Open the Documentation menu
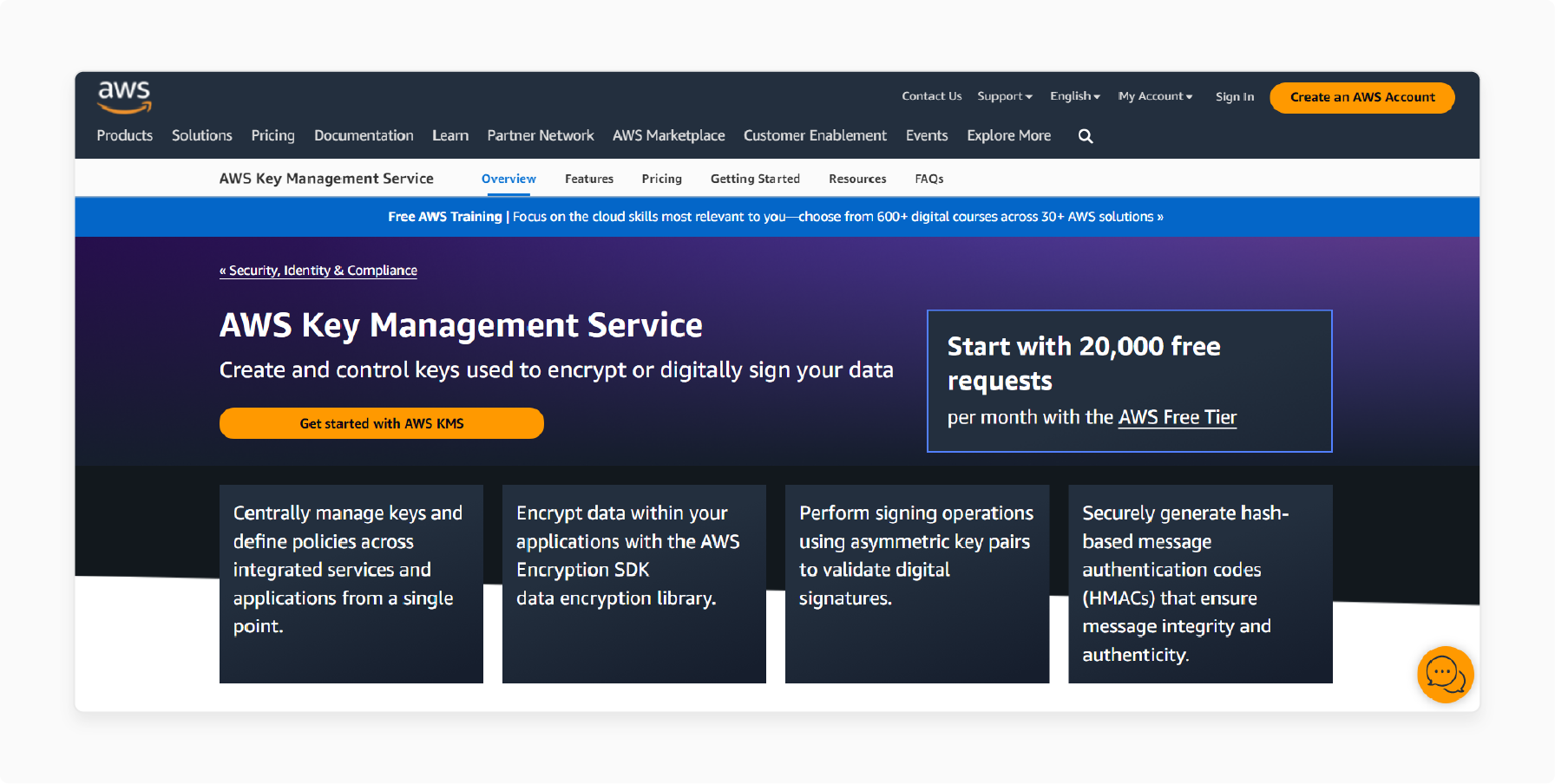The image size is (1555, 784). coord(364,135)
